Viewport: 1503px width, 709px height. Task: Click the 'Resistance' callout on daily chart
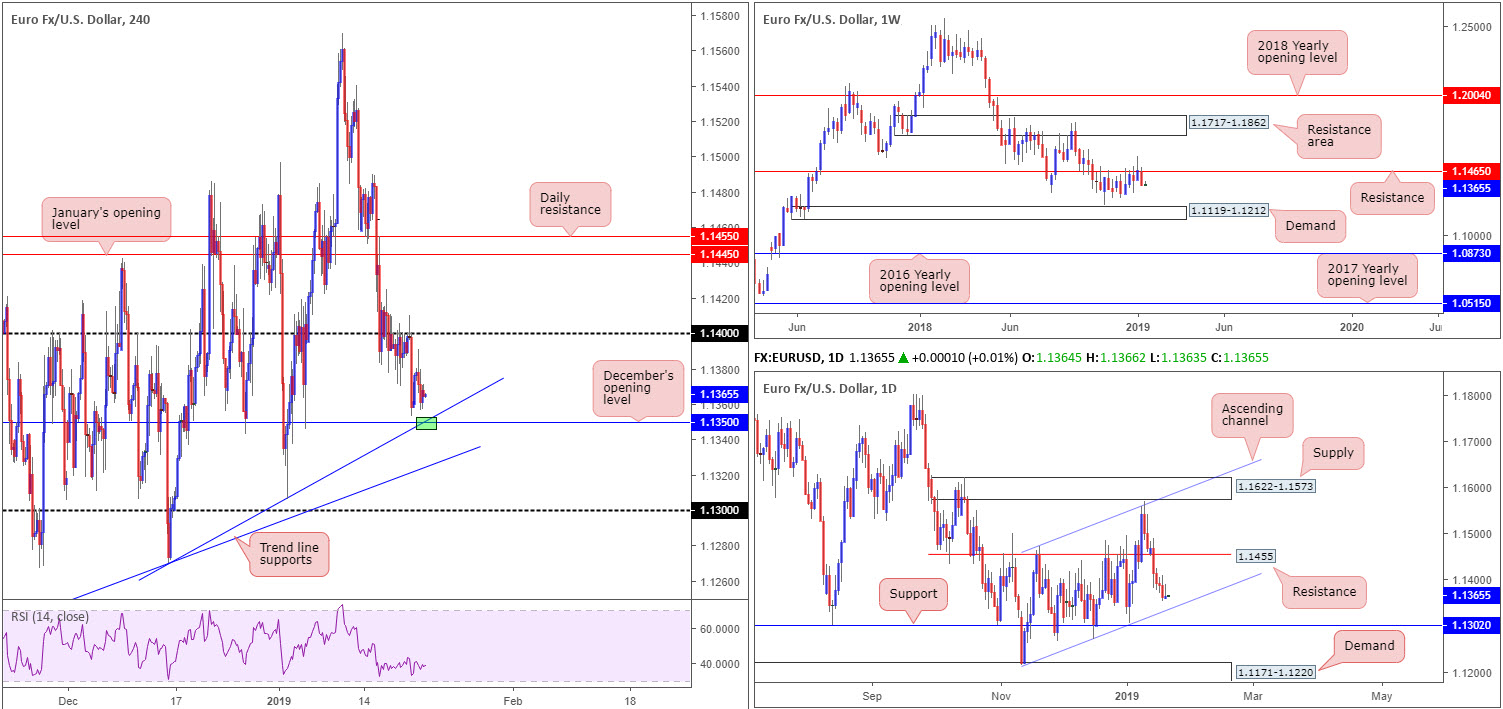click(1324, 591)
